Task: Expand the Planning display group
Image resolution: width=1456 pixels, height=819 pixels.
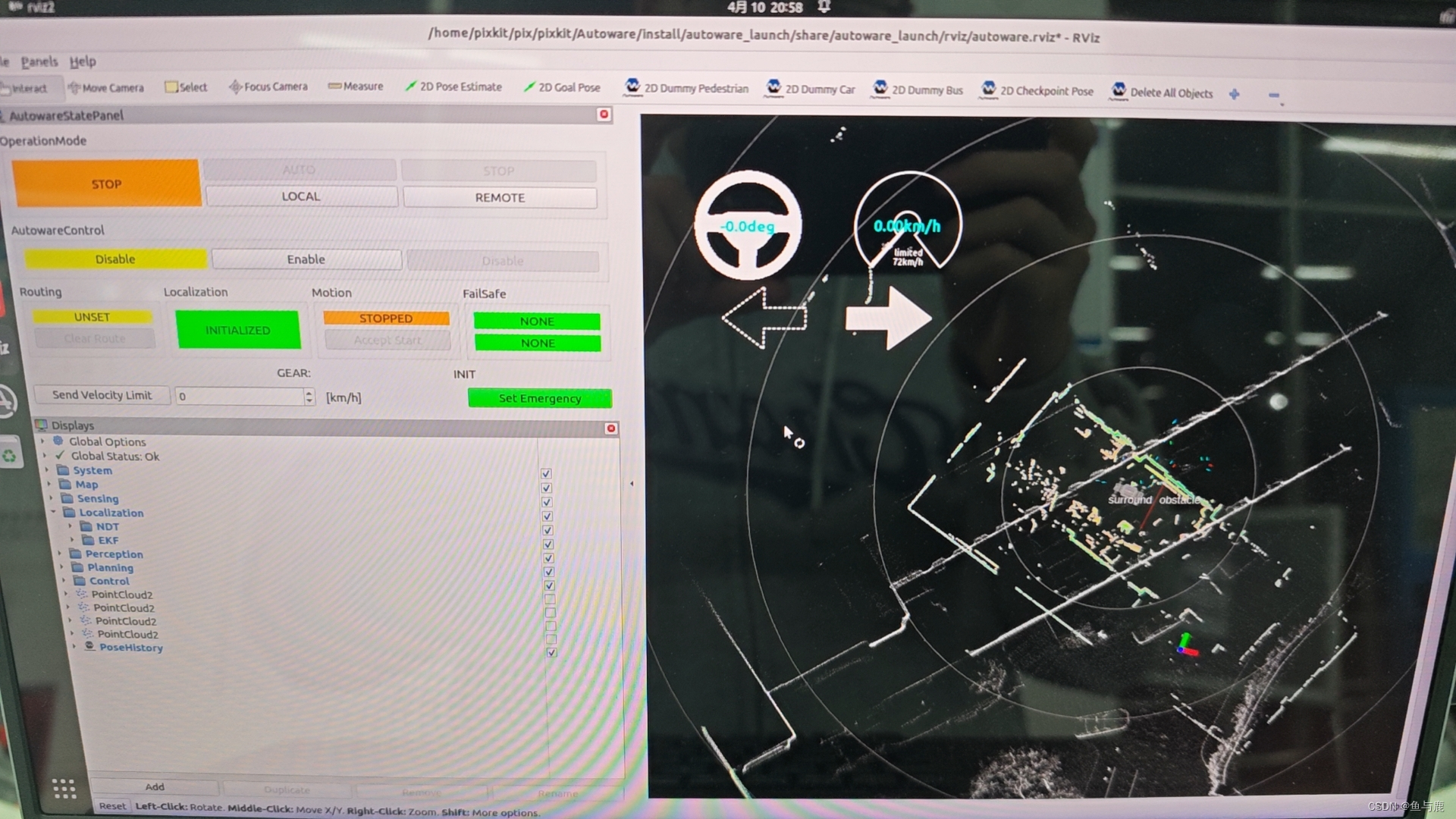Action: (62, 567)
